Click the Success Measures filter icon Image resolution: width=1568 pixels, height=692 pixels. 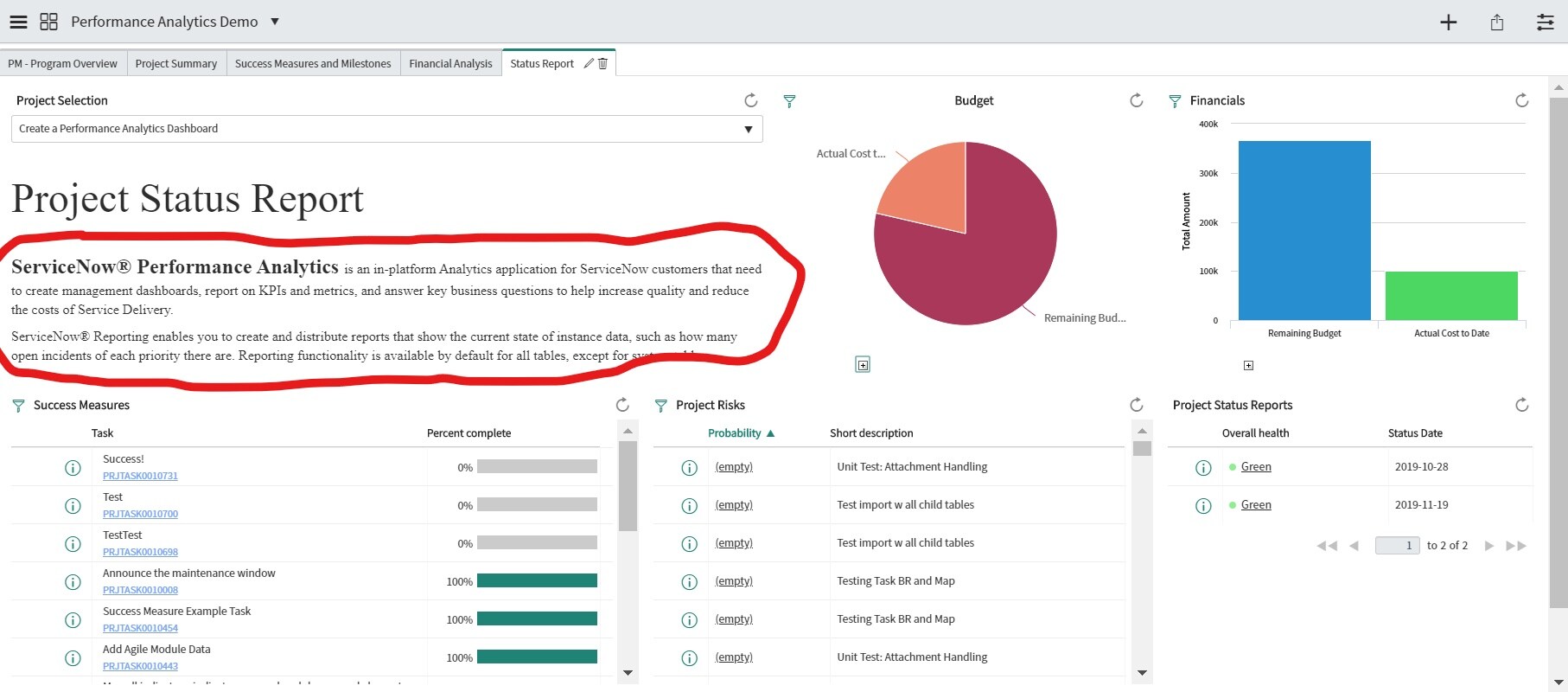point(18,406)
